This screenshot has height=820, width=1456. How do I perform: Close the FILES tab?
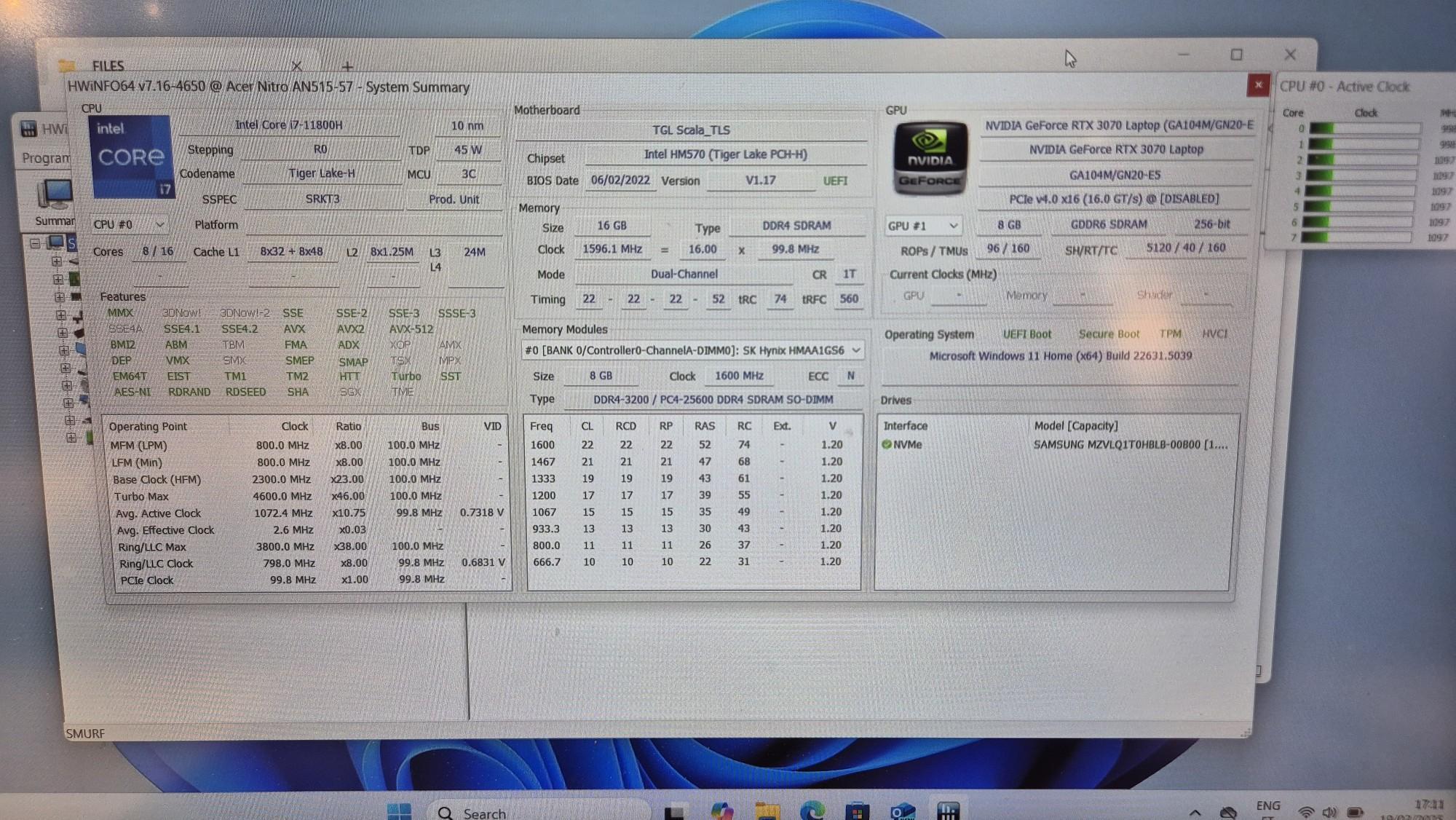coord(296,66)
